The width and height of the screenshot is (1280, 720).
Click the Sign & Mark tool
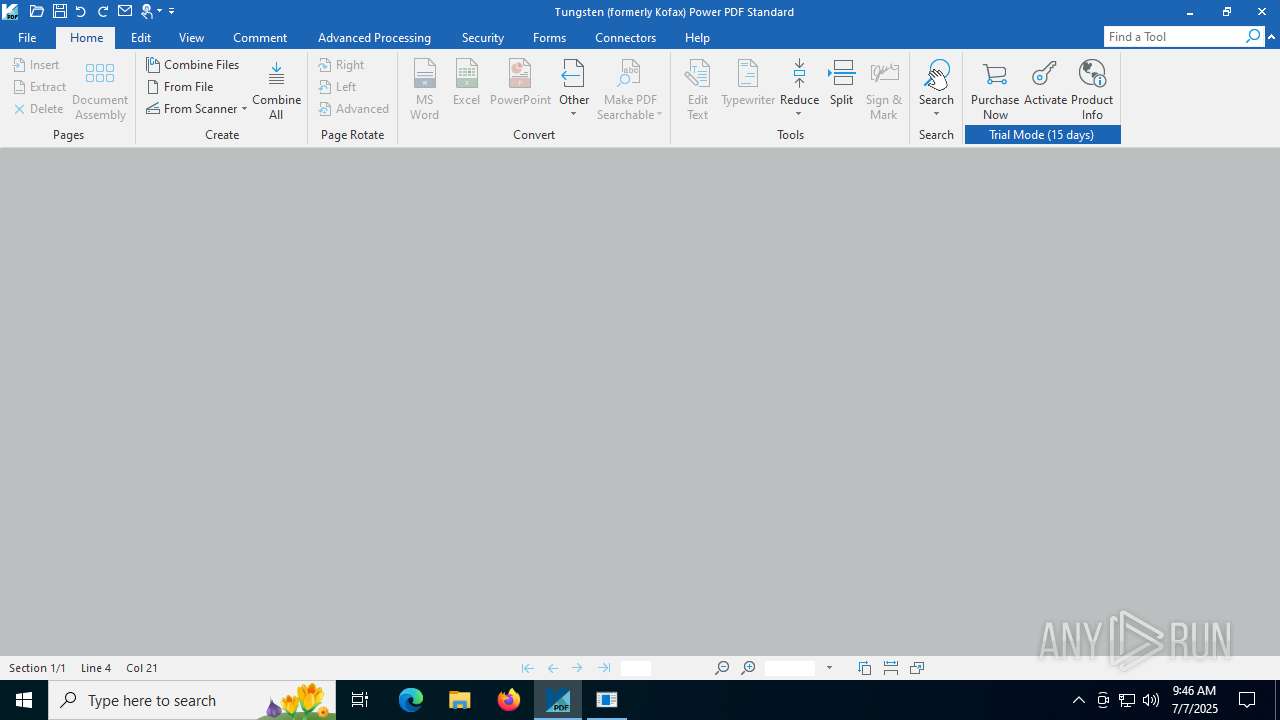[884, 90]
